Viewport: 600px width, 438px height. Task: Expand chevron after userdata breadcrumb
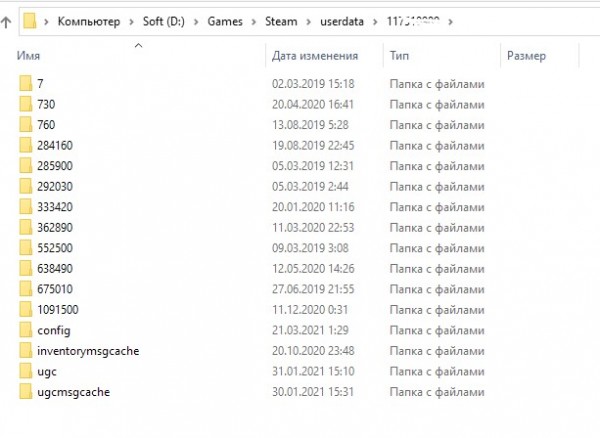click(x=375, y=22)
